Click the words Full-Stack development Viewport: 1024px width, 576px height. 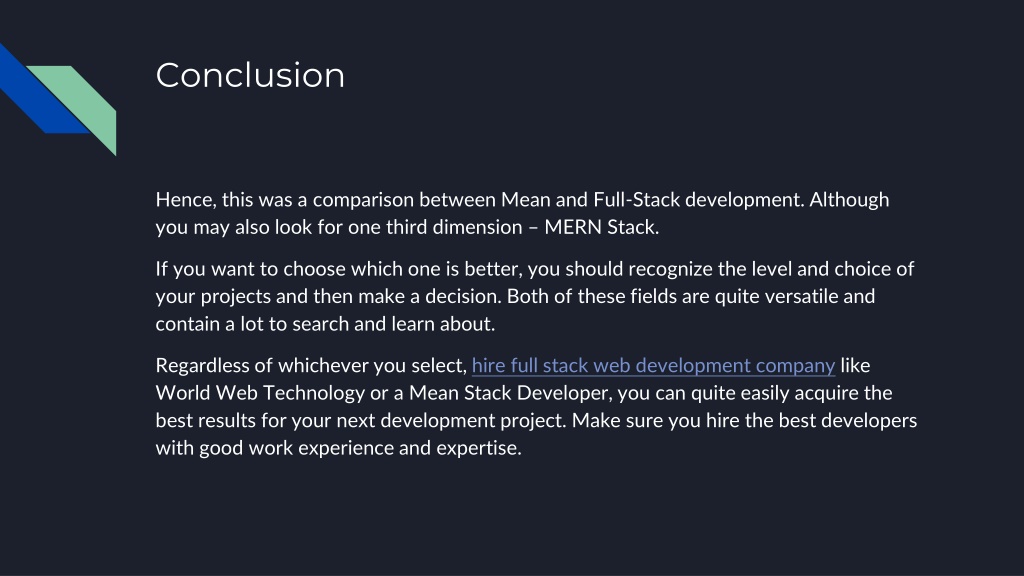point(697,200)
